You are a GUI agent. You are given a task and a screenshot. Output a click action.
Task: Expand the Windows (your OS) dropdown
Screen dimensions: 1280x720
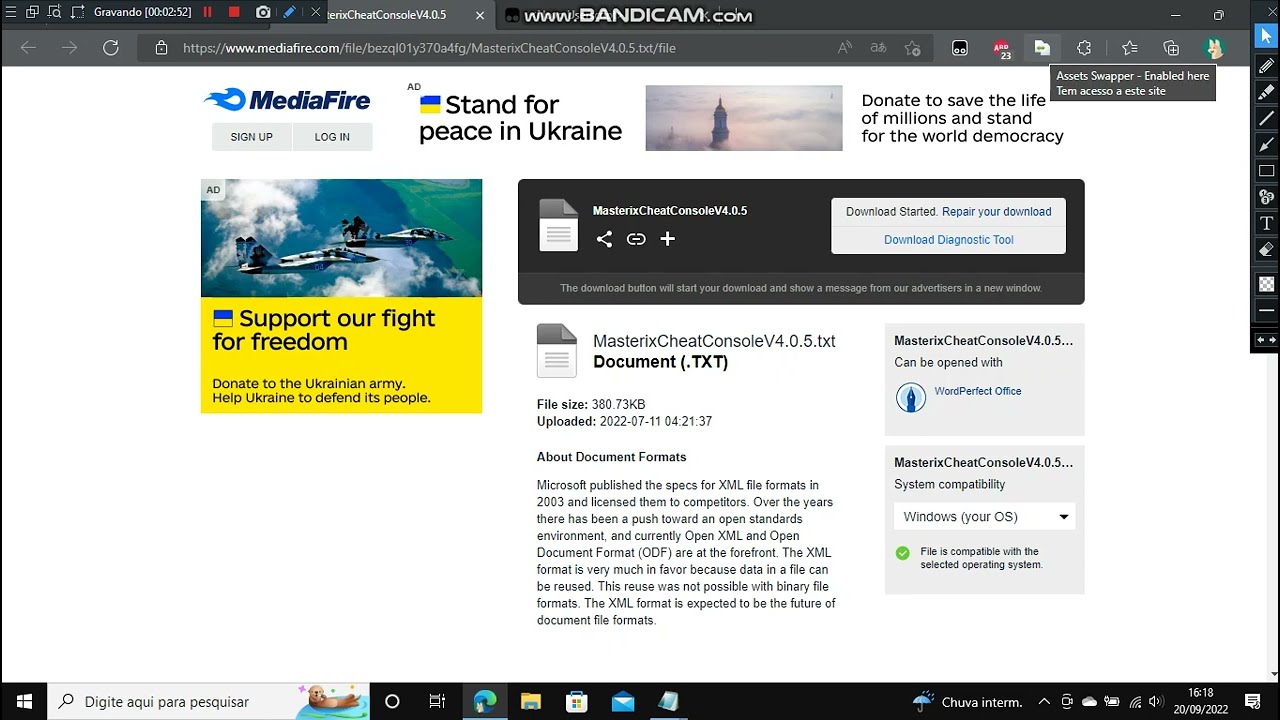pos(984,517)
